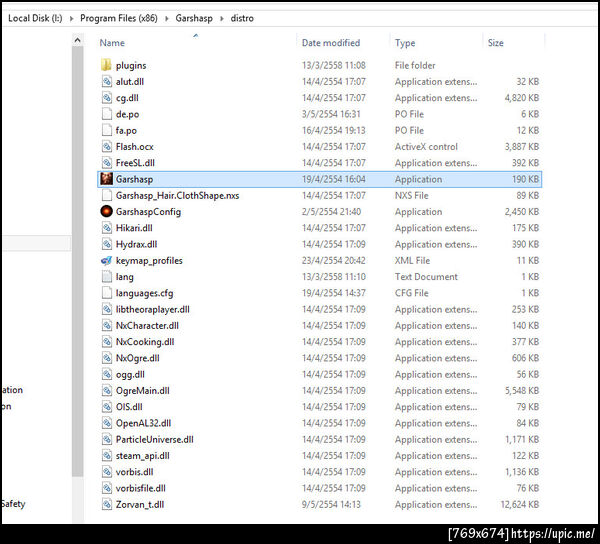Select the OIS.dll file icon

click(106, 407)
